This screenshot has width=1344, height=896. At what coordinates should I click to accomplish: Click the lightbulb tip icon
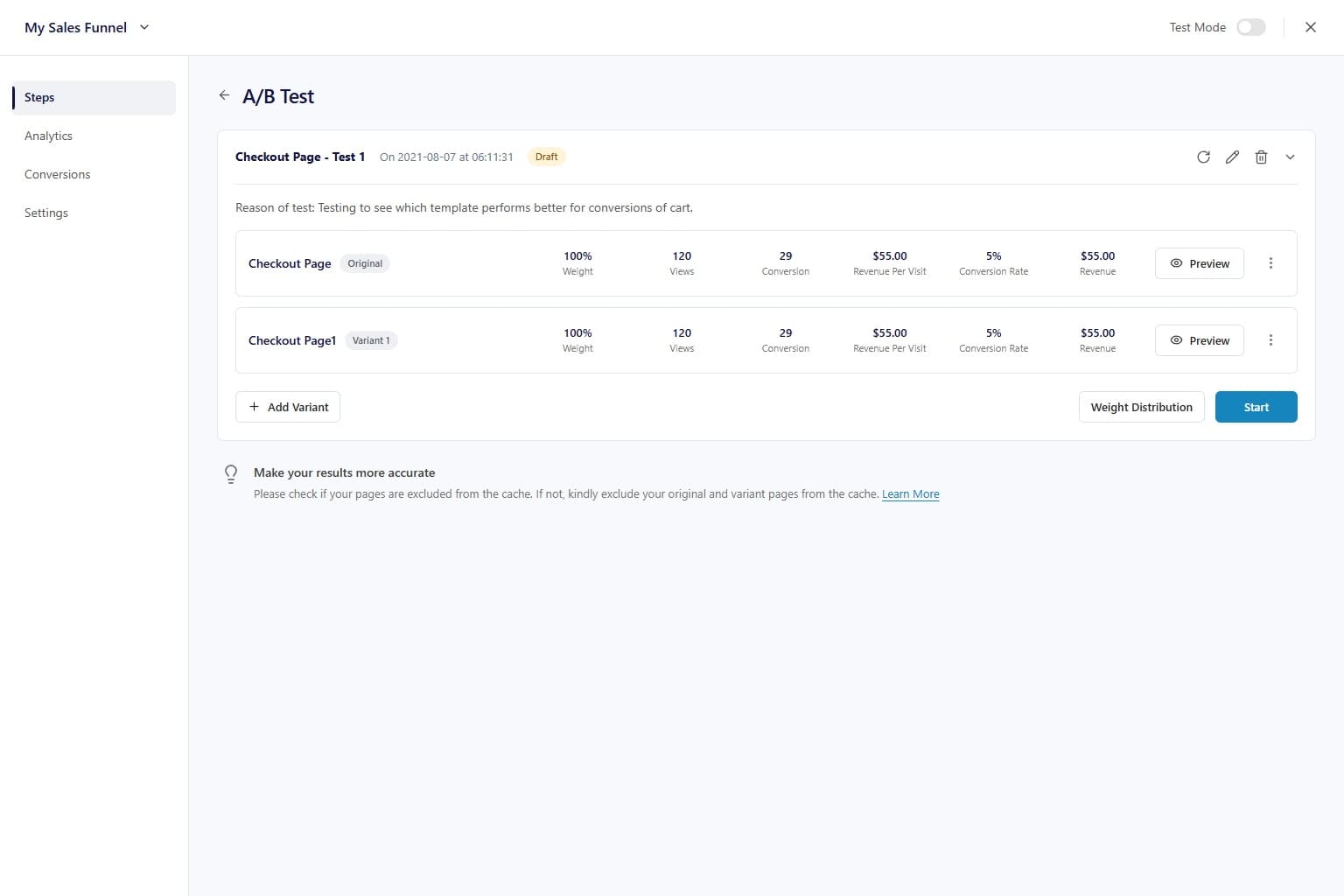[x=231, y=473]
